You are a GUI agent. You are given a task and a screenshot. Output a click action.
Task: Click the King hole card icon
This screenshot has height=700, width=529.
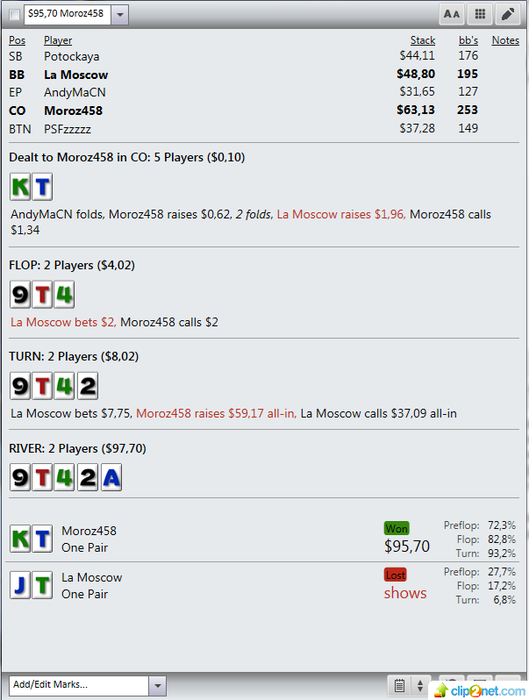21,187
